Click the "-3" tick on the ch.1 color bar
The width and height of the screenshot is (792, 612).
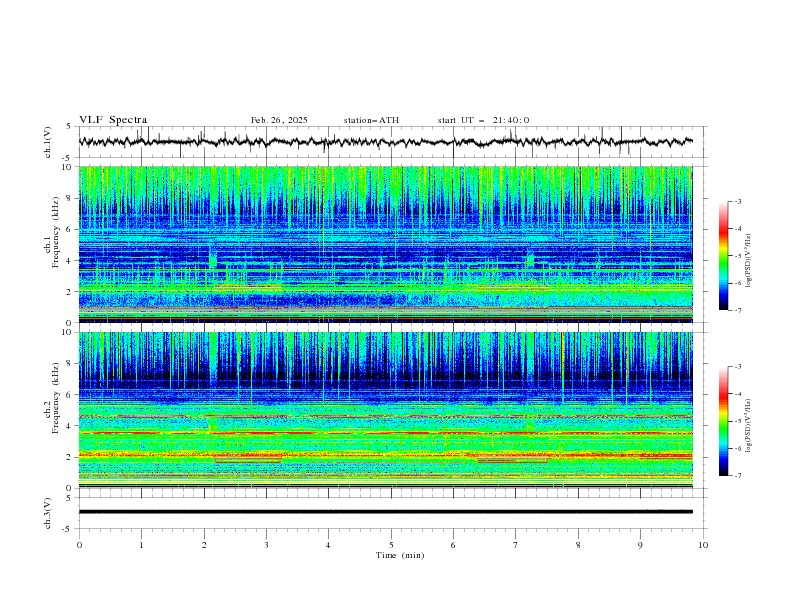click(737, 201)
